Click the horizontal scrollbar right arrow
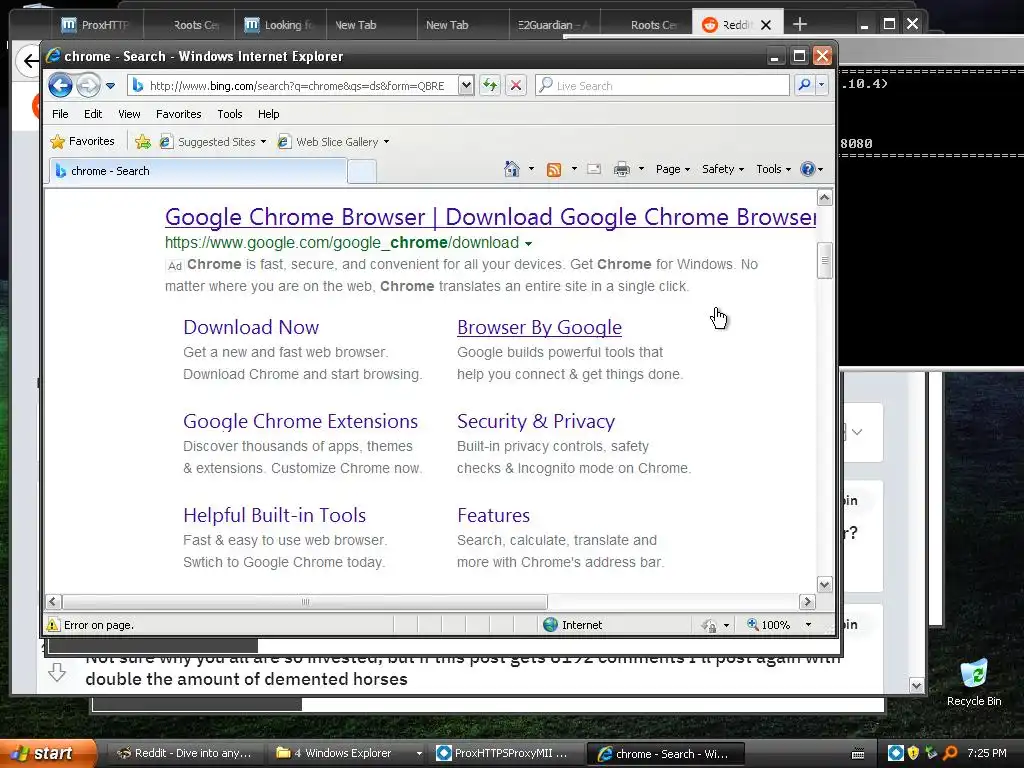This screenshot has width=1024, height=768. 807,601
